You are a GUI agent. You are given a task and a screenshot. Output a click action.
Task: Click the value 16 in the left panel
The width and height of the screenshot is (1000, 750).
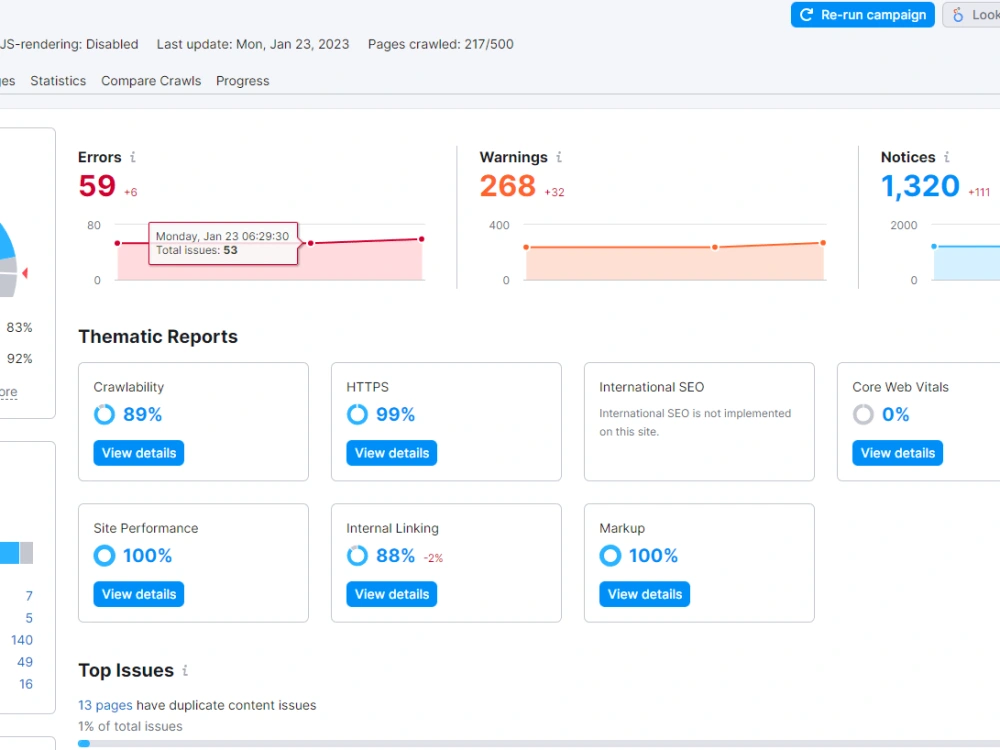coord(26,684)
